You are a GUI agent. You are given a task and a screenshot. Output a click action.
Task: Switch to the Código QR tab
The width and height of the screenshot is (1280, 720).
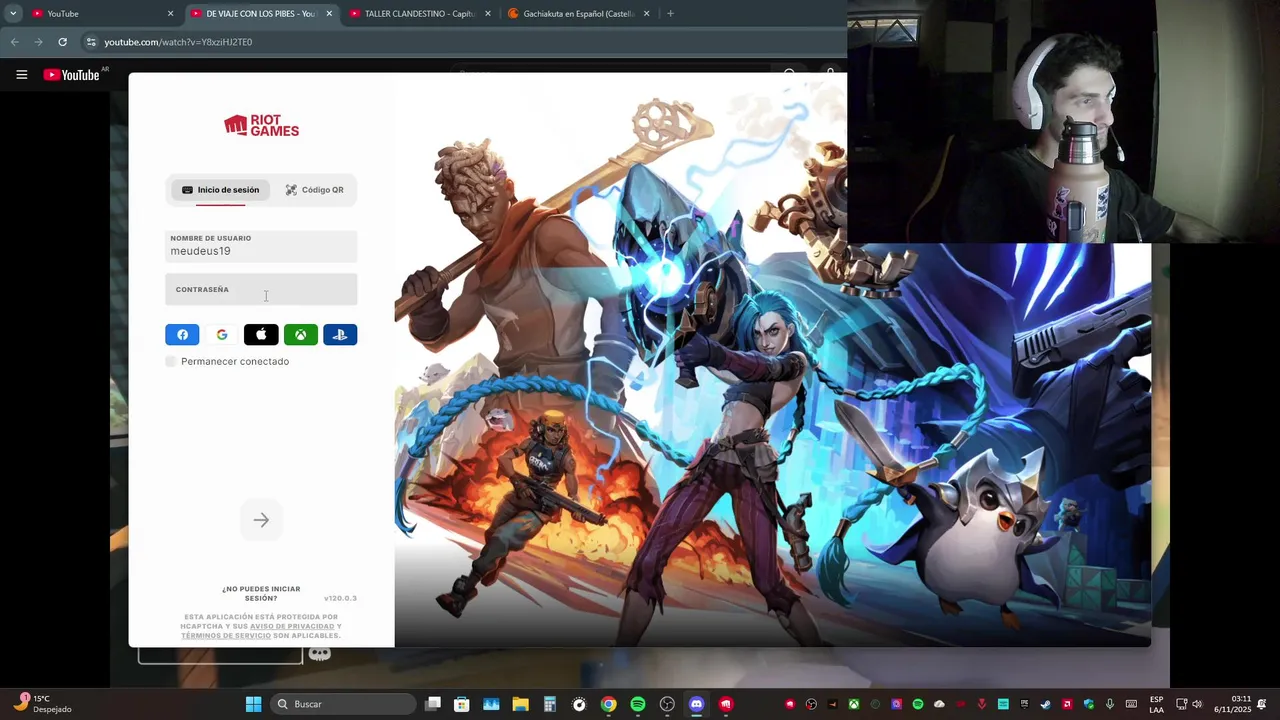click(x=314, y=190)
